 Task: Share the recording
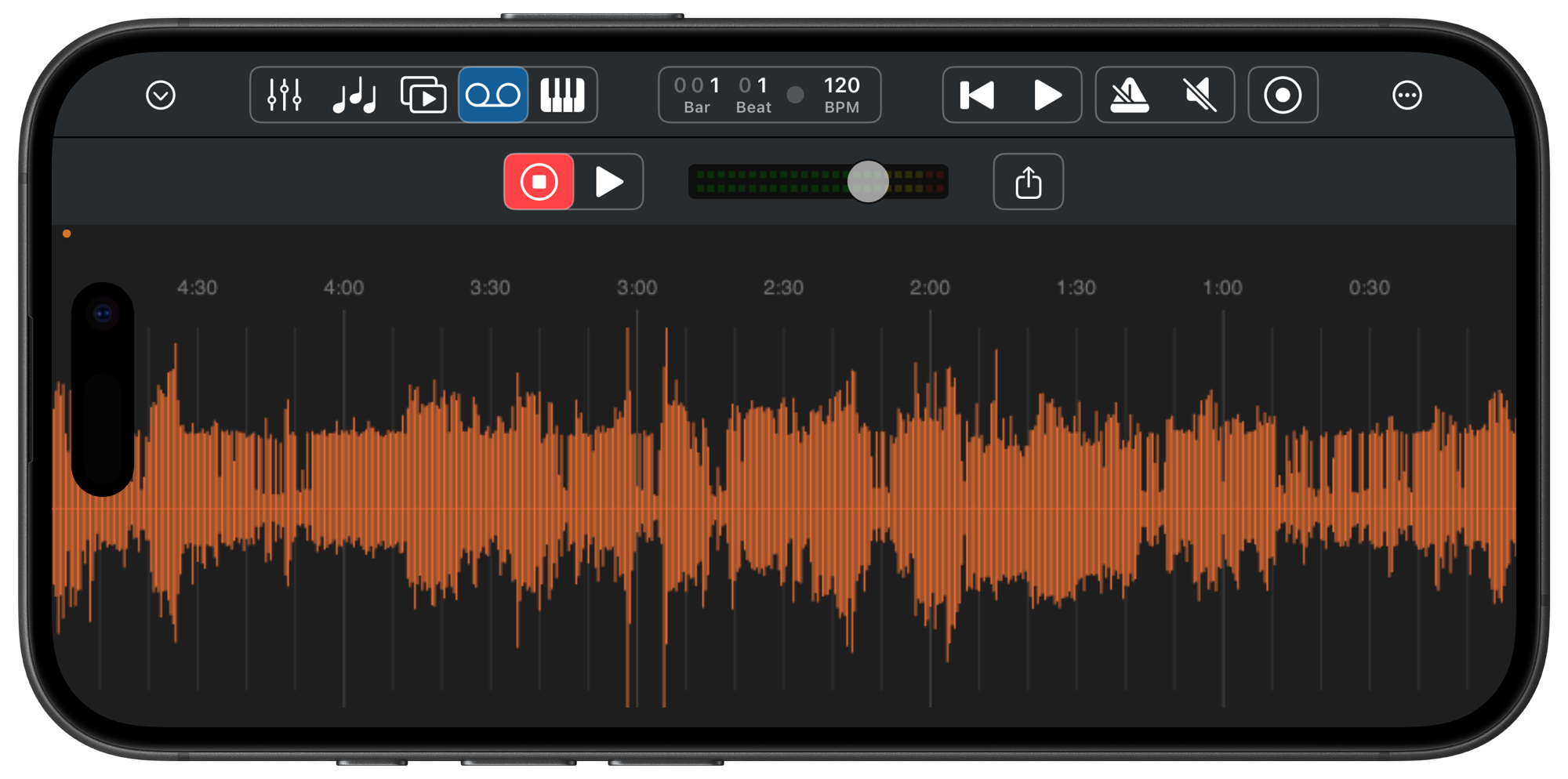[1028, 182]
